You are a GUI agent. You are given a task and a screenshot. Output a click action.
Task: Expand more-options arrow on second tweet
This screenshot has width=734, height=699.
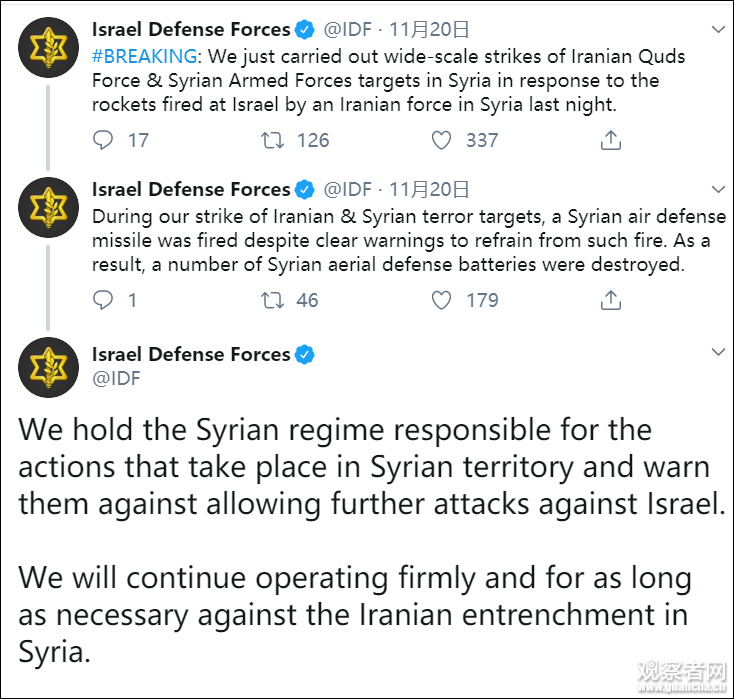[x=717, y=189]
